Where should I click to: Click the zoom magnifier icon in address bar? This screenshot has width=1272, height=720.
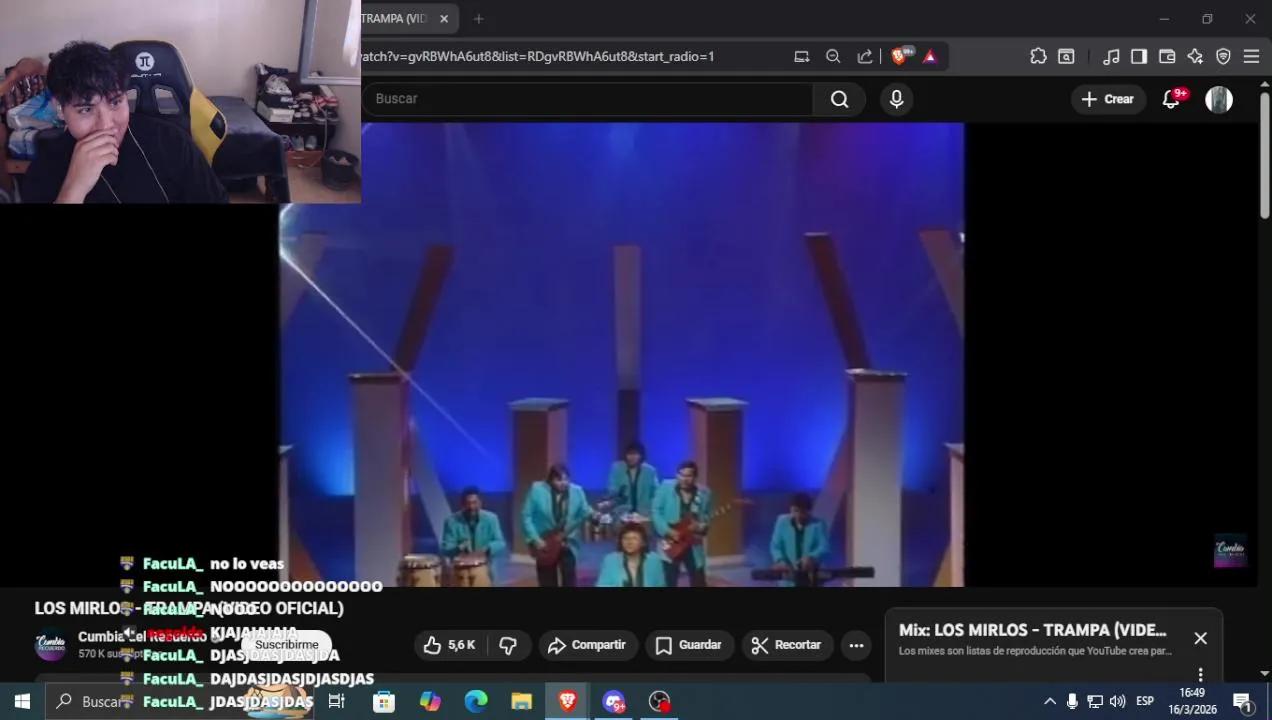pos(833,57)
